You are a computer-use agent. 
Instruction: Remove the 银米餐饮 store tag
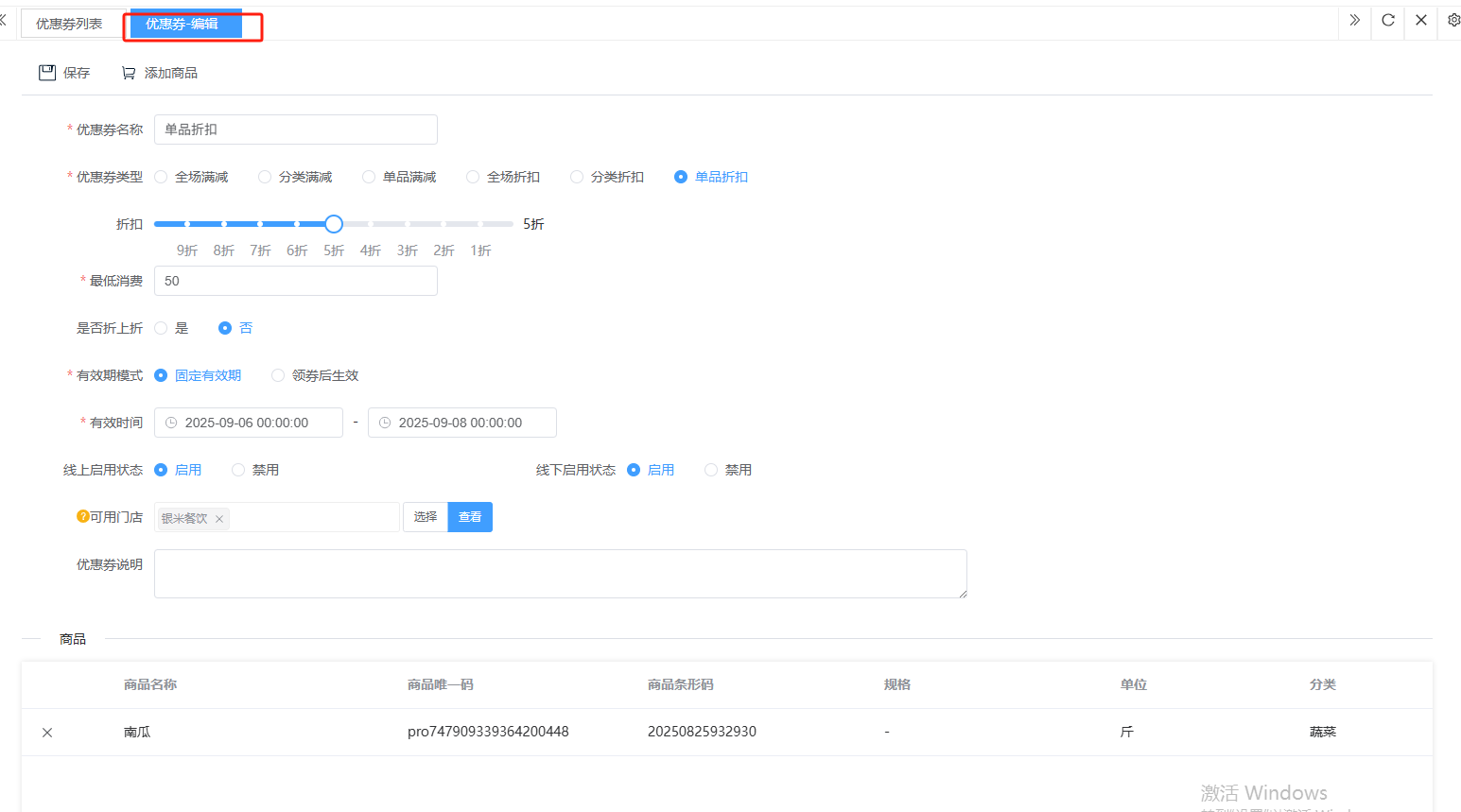point(219,519)
